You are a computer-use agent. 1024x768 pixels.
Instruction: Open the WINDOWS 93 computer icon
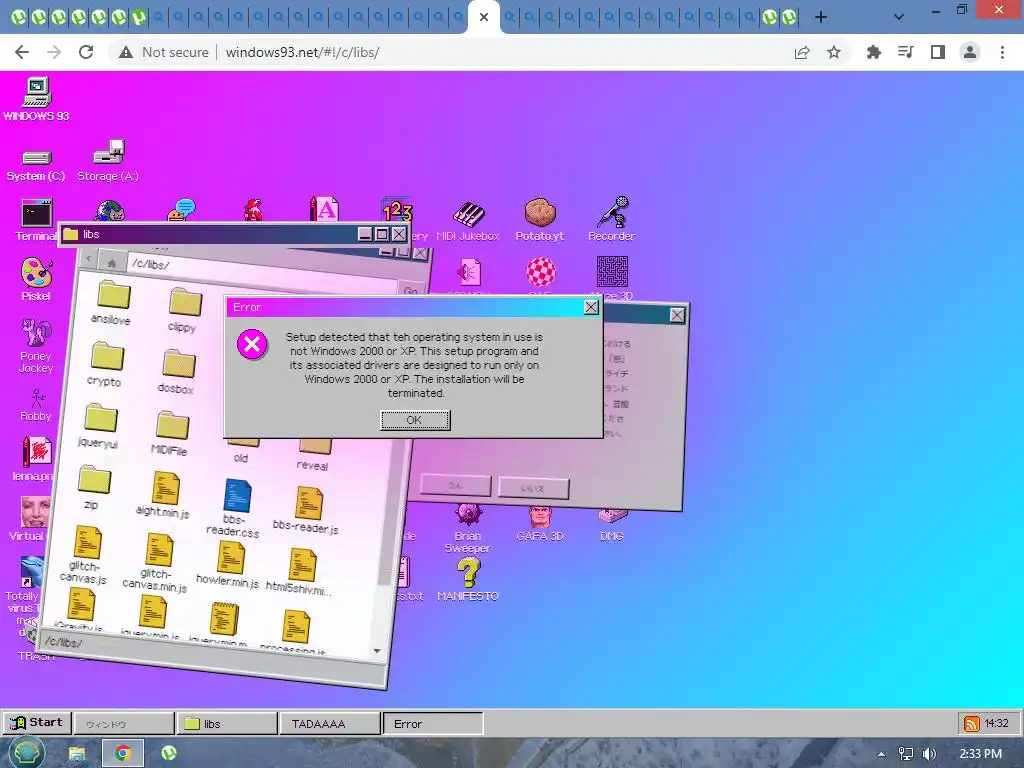[x=37, y=99]
